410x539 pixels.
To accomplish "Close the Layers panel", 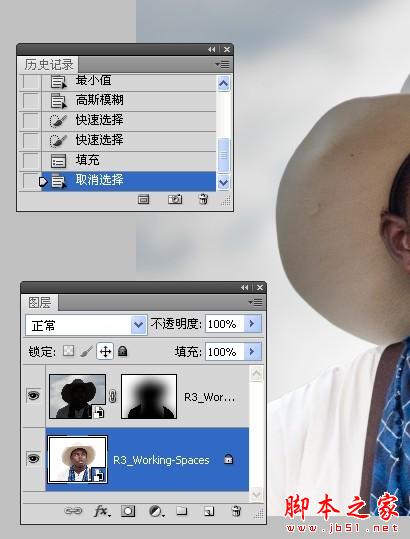I will click(260, 287).
